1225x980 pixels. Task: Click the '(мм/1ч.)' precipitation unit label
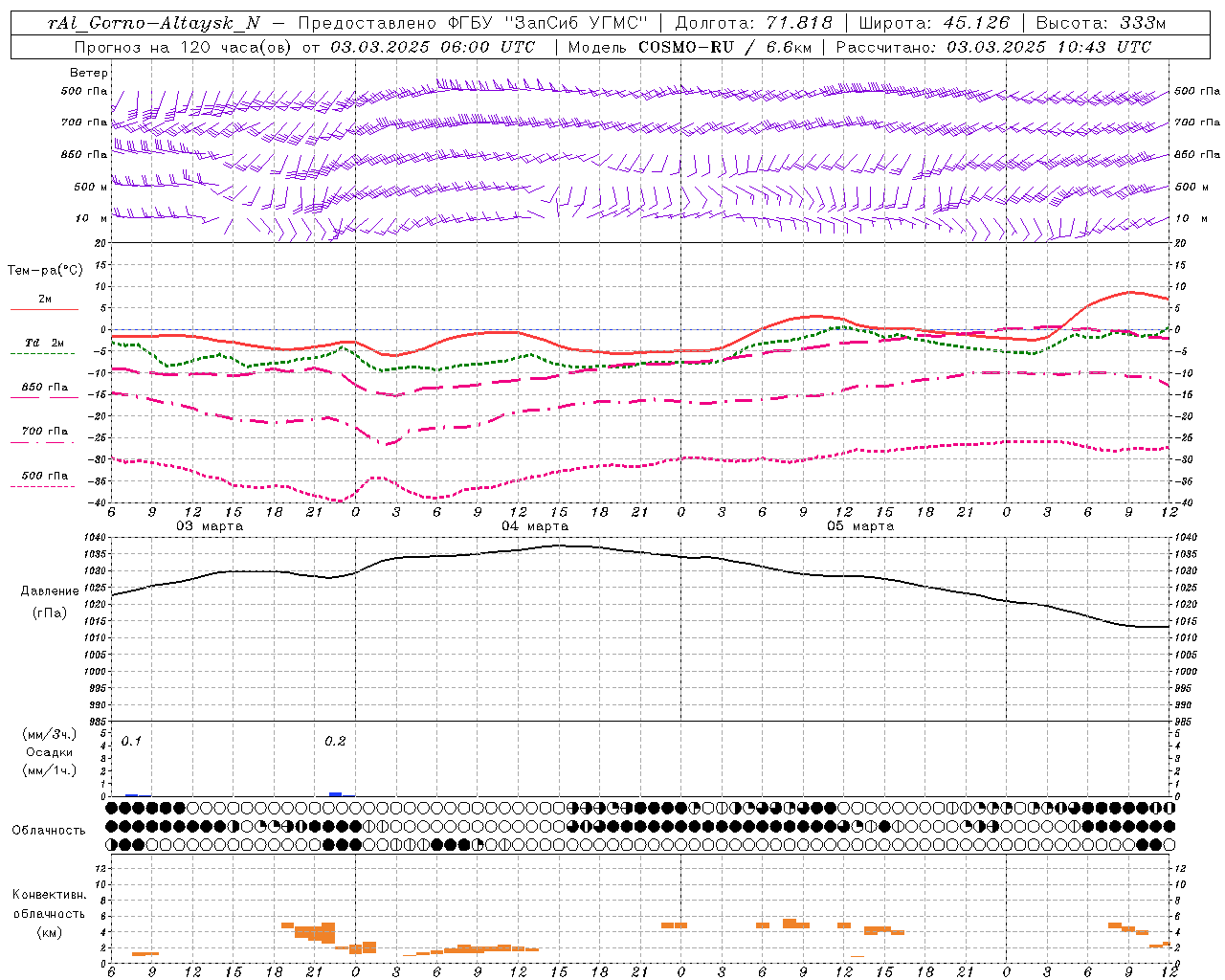(x=50, y=770)
